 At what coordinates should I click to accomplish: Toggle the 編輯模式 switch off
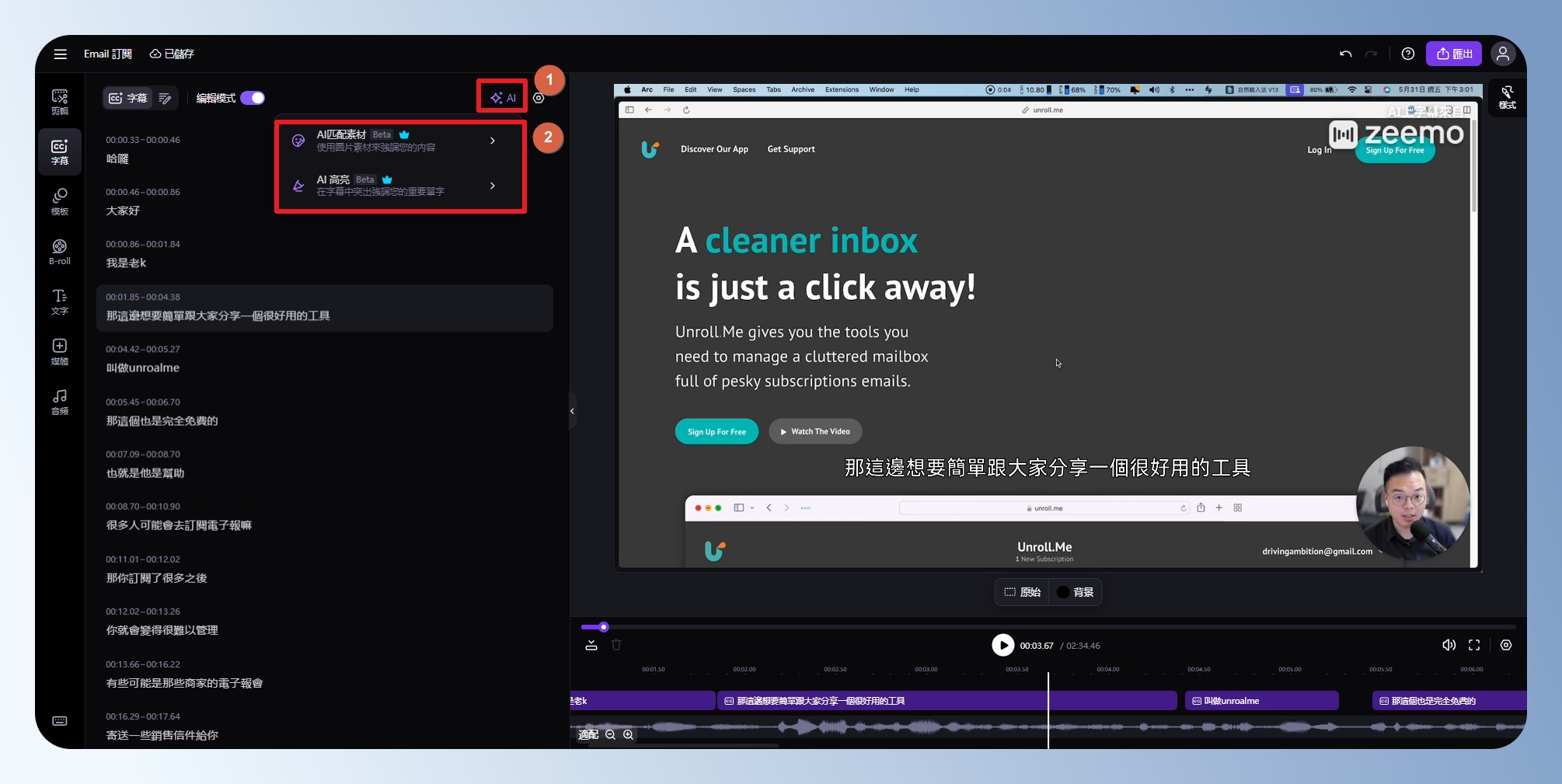[253, 98]
